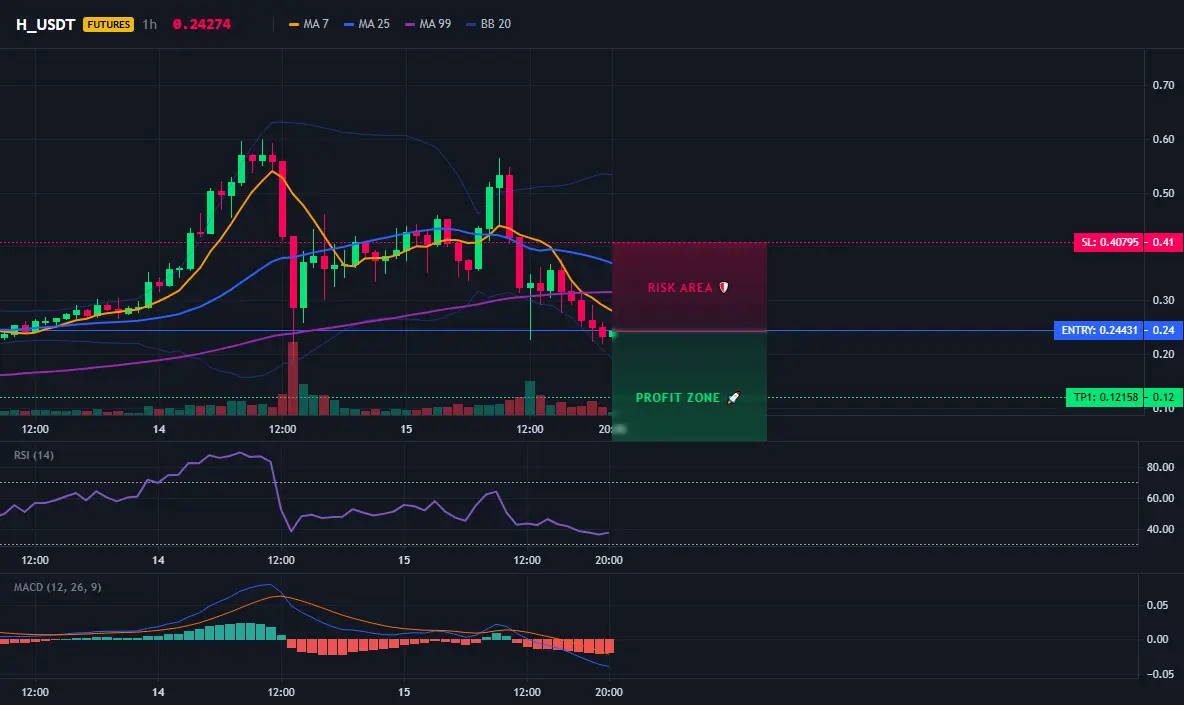Click the 0.05 MACD axis label
Screen dimensions: 1184x705
[x=1157, y=605]
